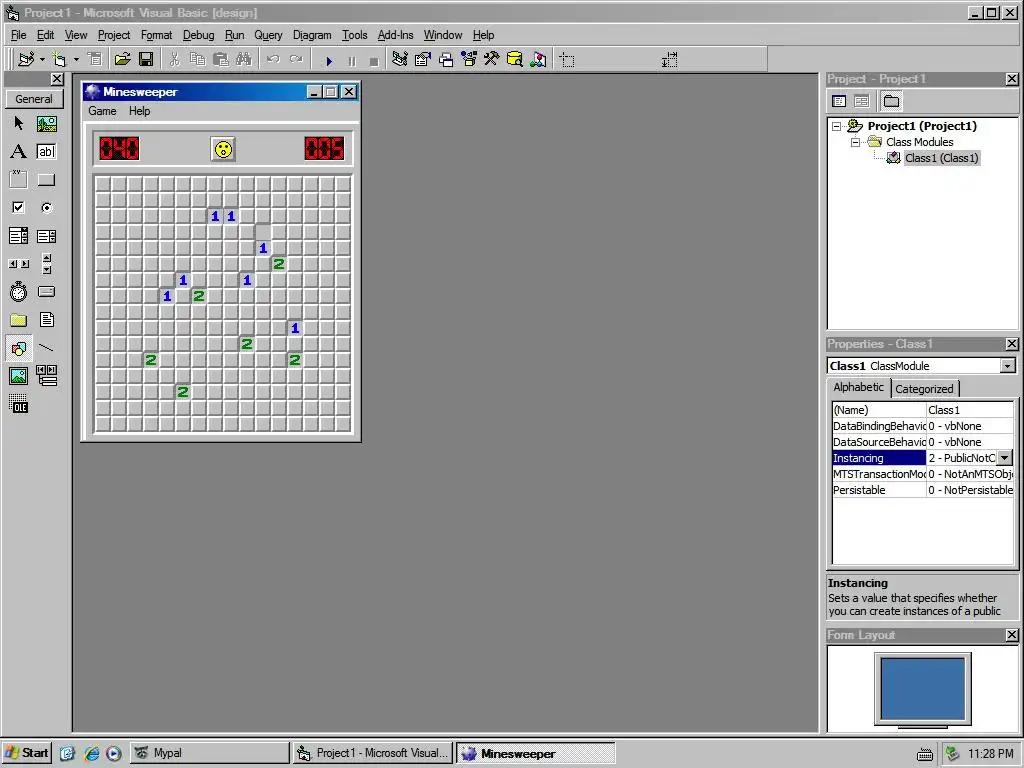The image size is (1024, 768).
Task: Select the DataBindingBehavior property row
Action: [922, 426]
